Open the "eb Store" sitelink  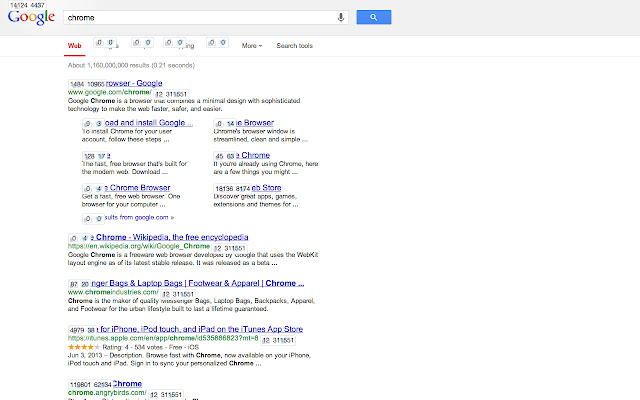[x=266, y=188]
